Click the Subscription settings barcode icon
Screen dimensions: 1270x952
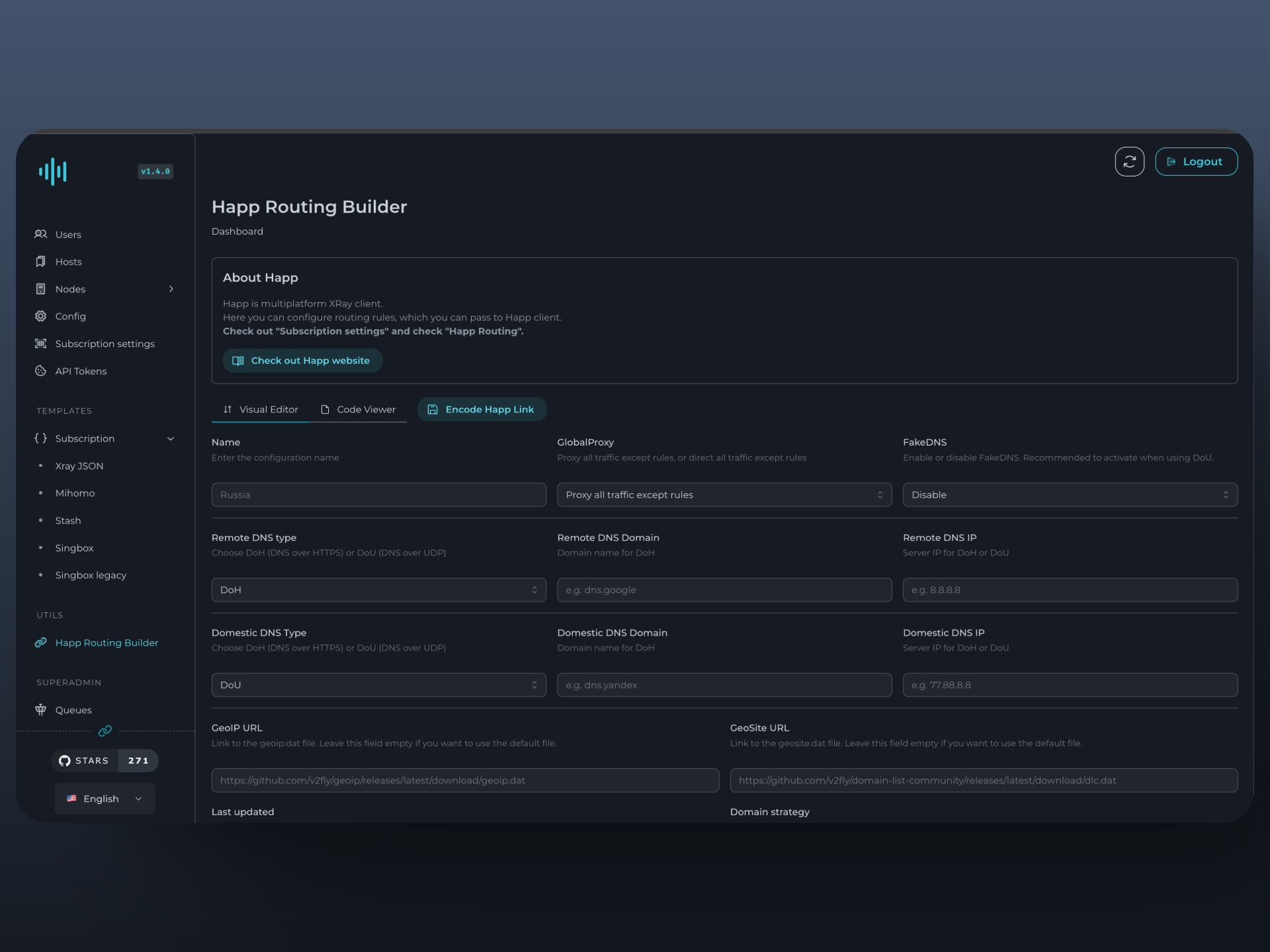[x=41, y=344]
